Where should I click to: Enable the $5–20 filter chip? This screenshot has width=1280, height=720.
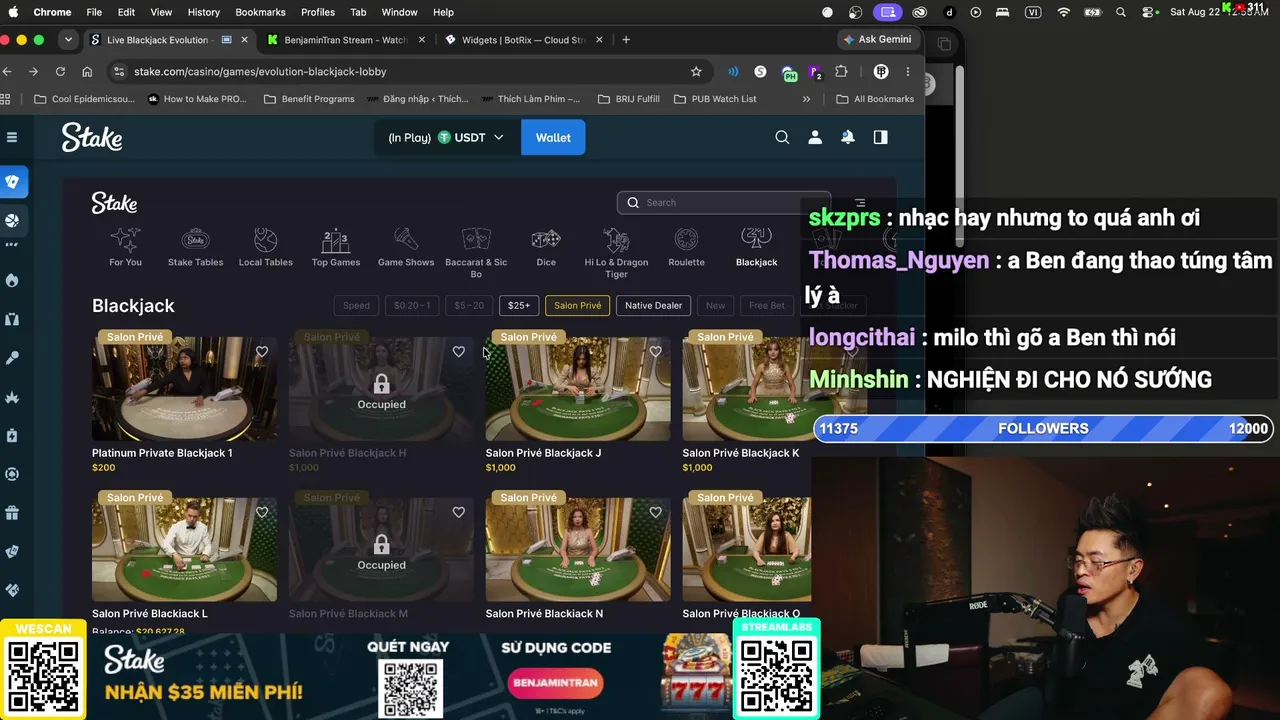click(469, 306)
